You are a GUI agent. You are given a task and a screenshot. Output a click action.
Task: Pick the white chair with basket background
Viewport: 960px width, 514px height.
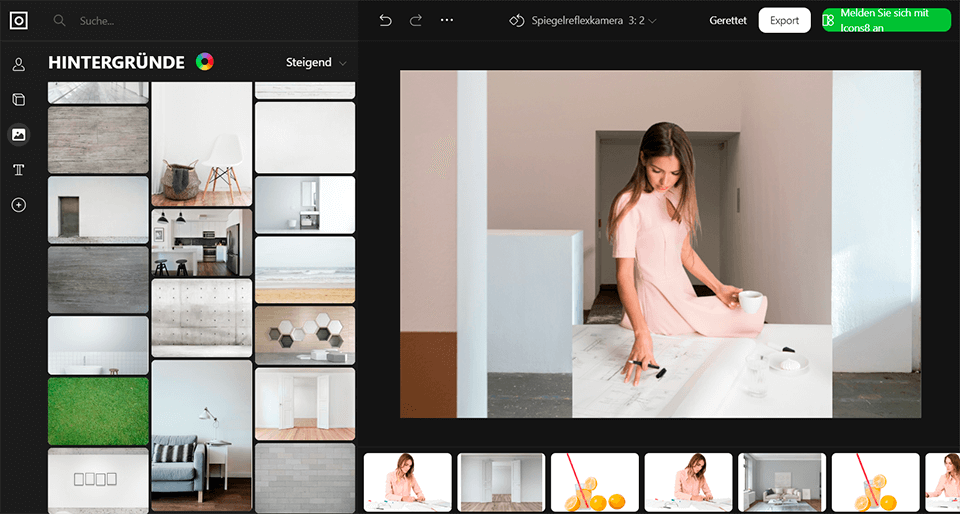pos(202,144)
